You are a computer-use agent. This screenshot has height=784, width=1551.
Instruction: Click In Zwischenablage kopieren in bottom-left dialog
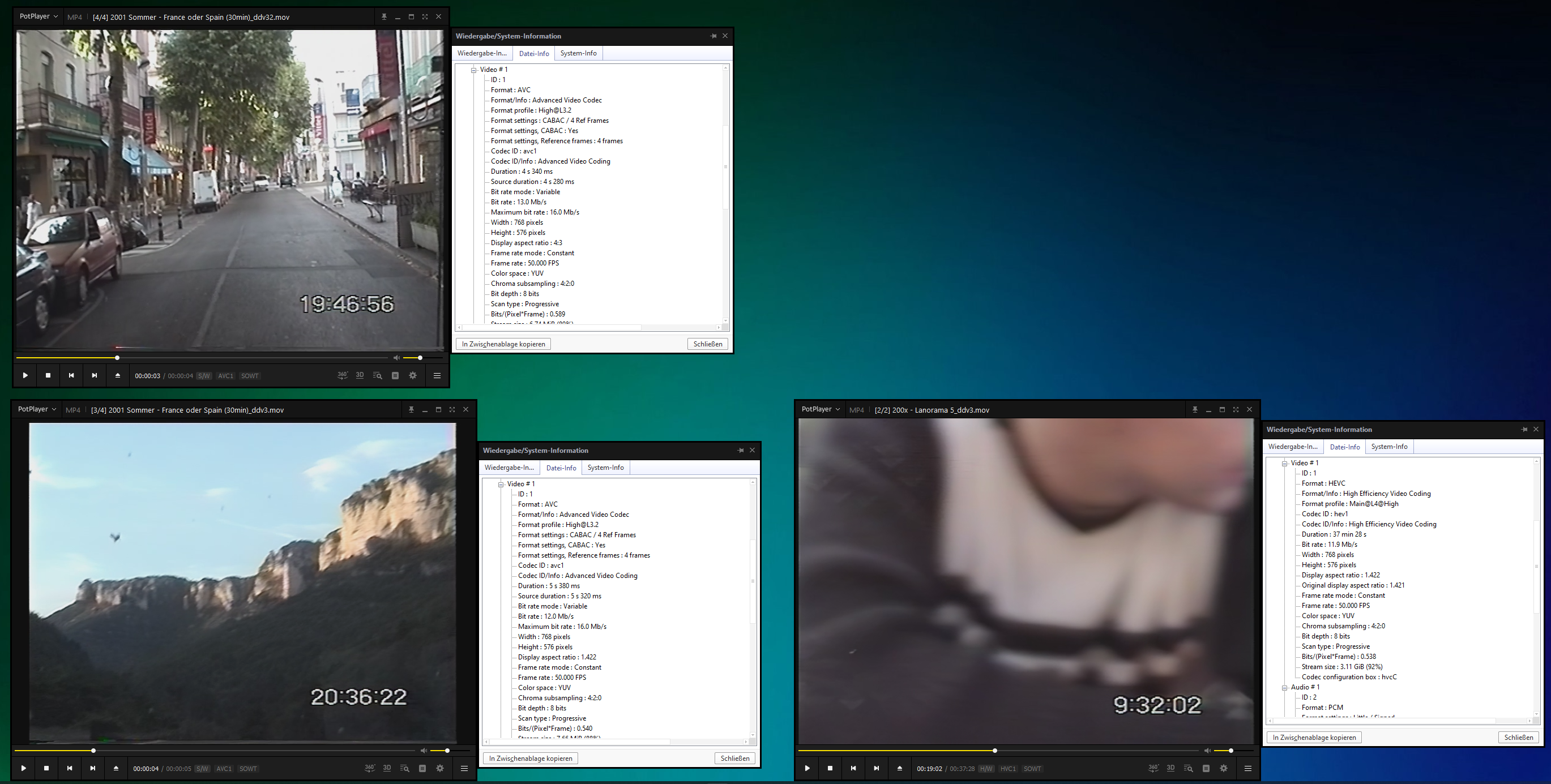coord(531,759)
